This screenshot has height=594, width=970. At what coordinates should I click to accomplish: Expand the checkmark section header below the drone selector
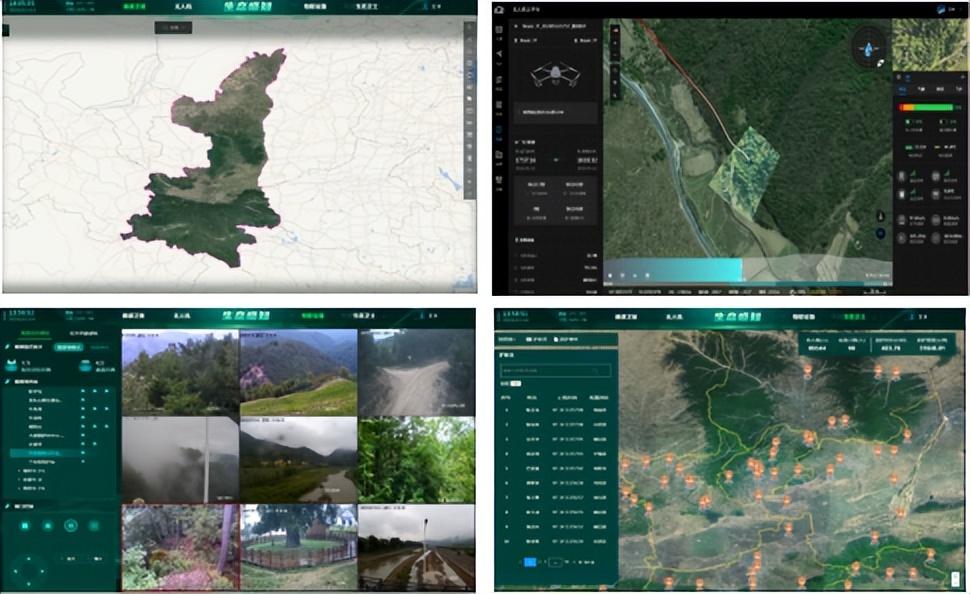point(526,142)
